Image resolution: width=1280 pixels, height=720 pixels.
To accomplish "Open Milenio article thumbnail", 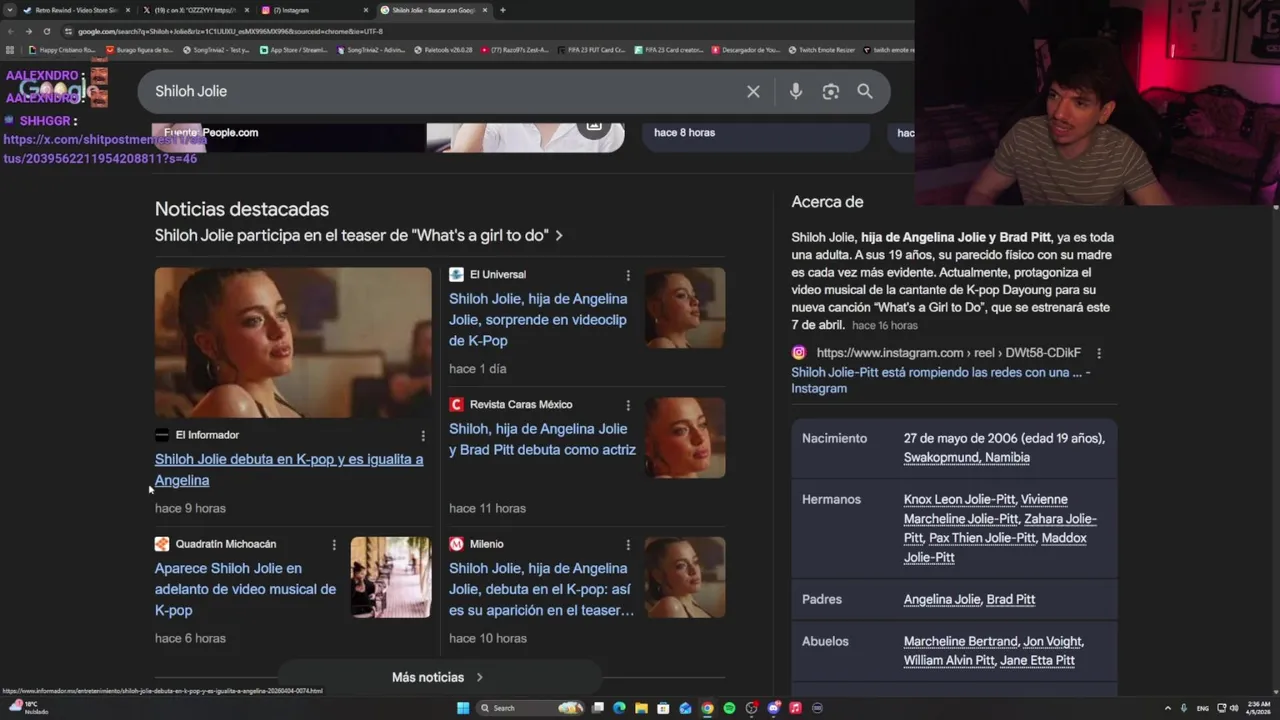I will click(x=685, y=577).
